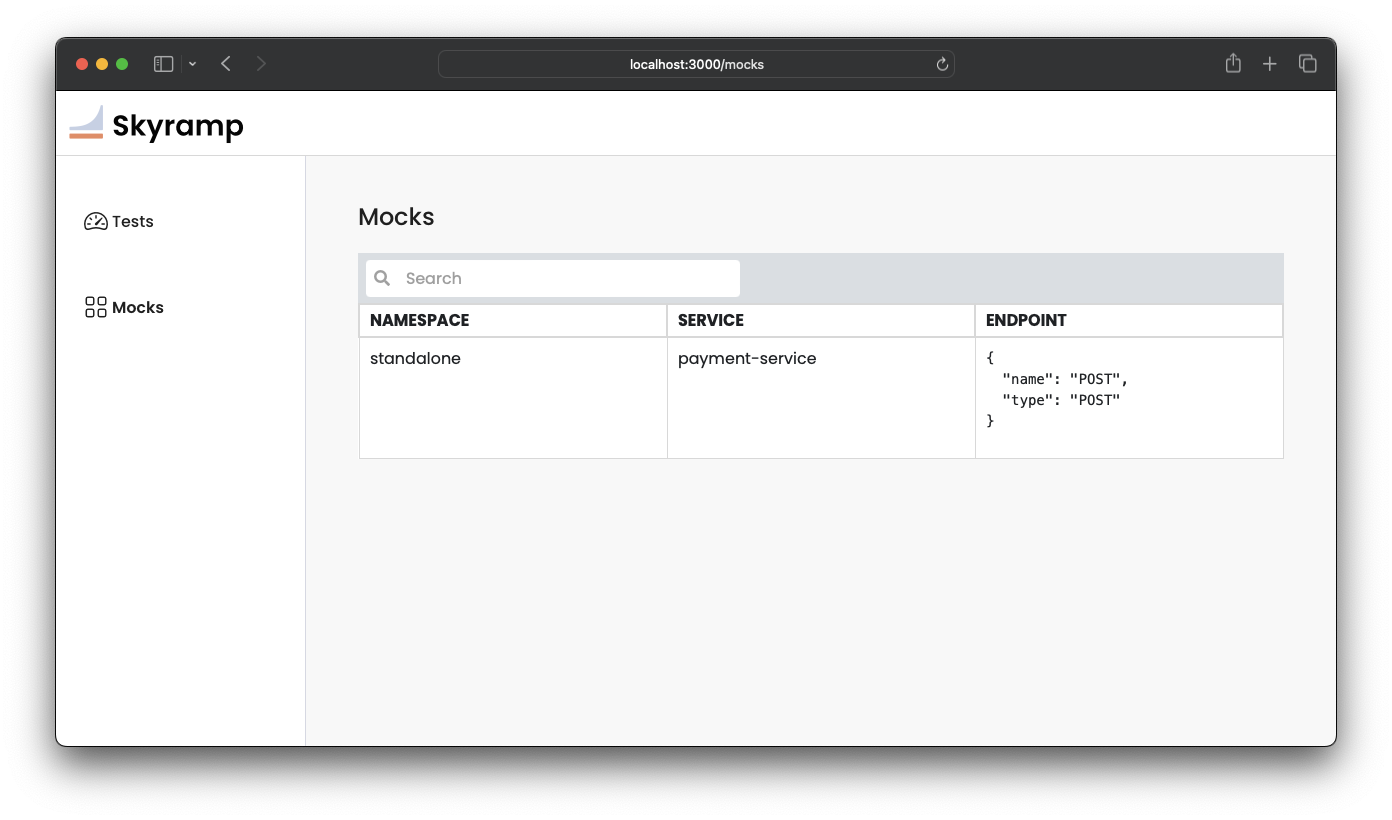
Task: Click the Skyramp logo icon
Action: click(x=86, y=123)
